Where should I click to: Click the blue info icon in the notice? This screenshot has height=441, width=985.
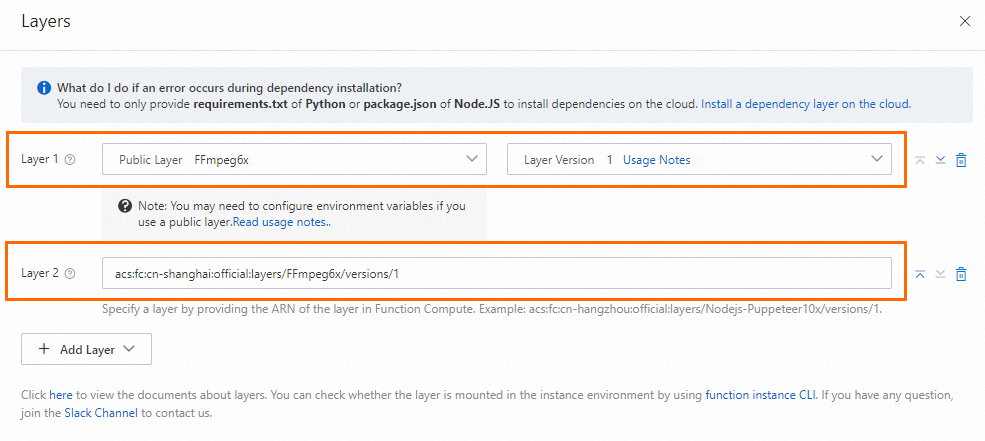[44, 88]
